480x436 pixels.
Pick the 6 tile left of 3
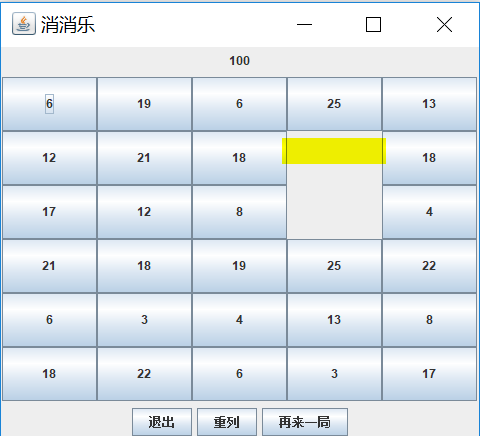(x=49, y=320)
